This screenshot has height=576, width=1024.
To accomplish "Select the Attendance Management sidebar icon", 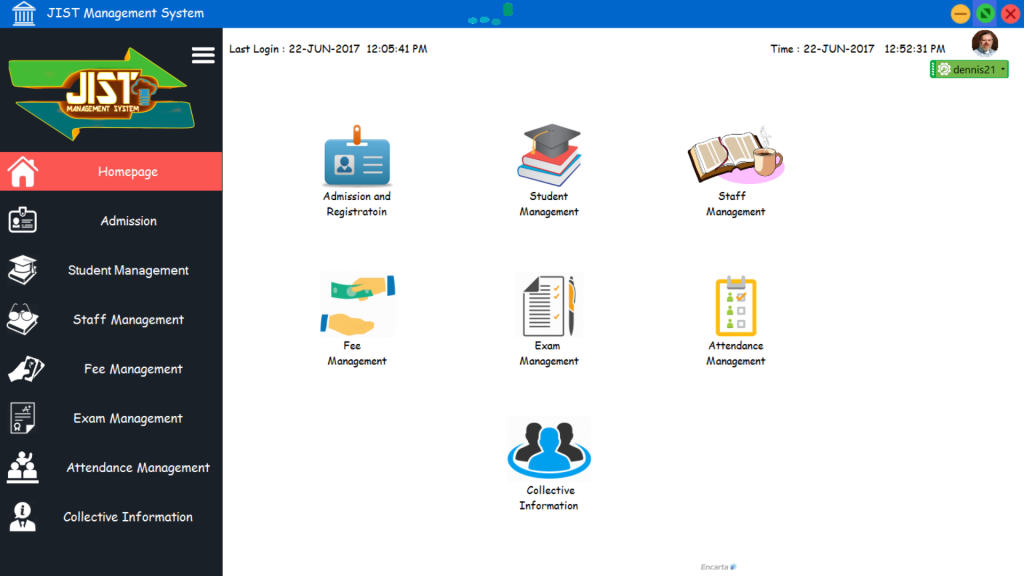I will (x=22, y=467).
